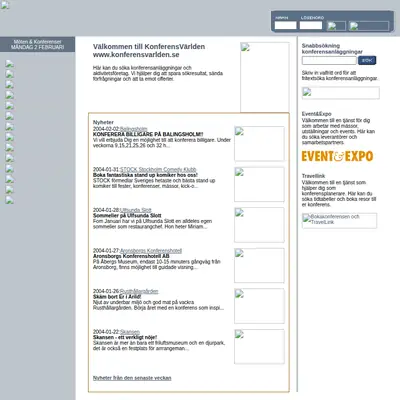This screenshot has height=400, width=400.
Task: Open the EVENT&EXPO logo
Action: (x=337, y=156)
